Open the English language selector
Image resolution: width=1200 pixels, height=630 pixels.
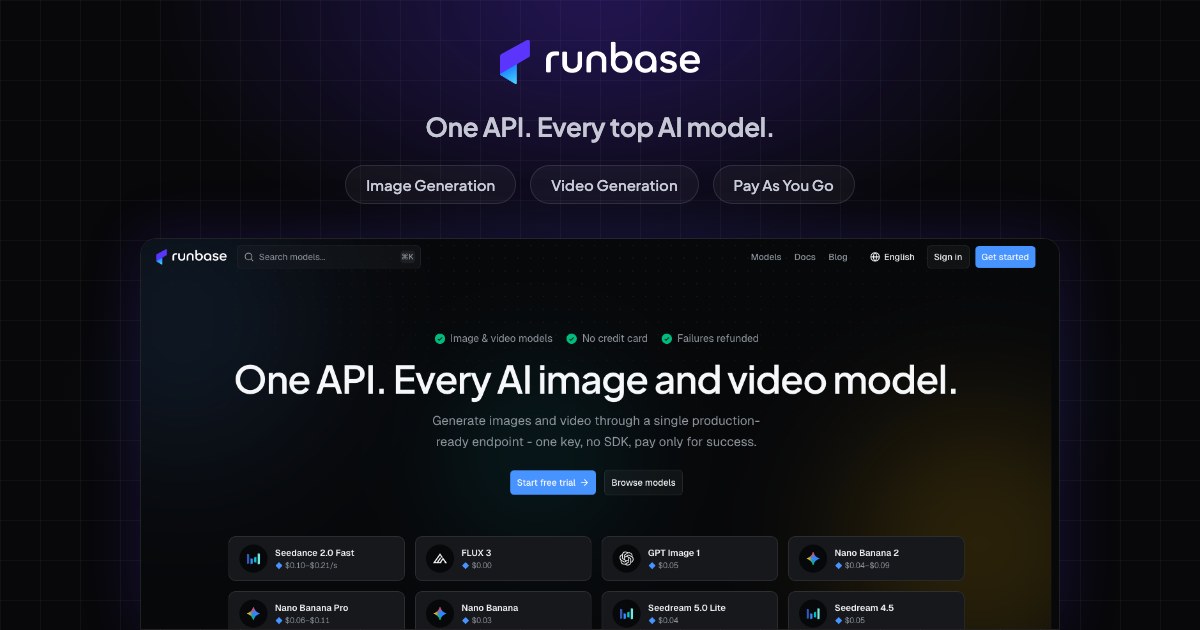pos(892,257)
